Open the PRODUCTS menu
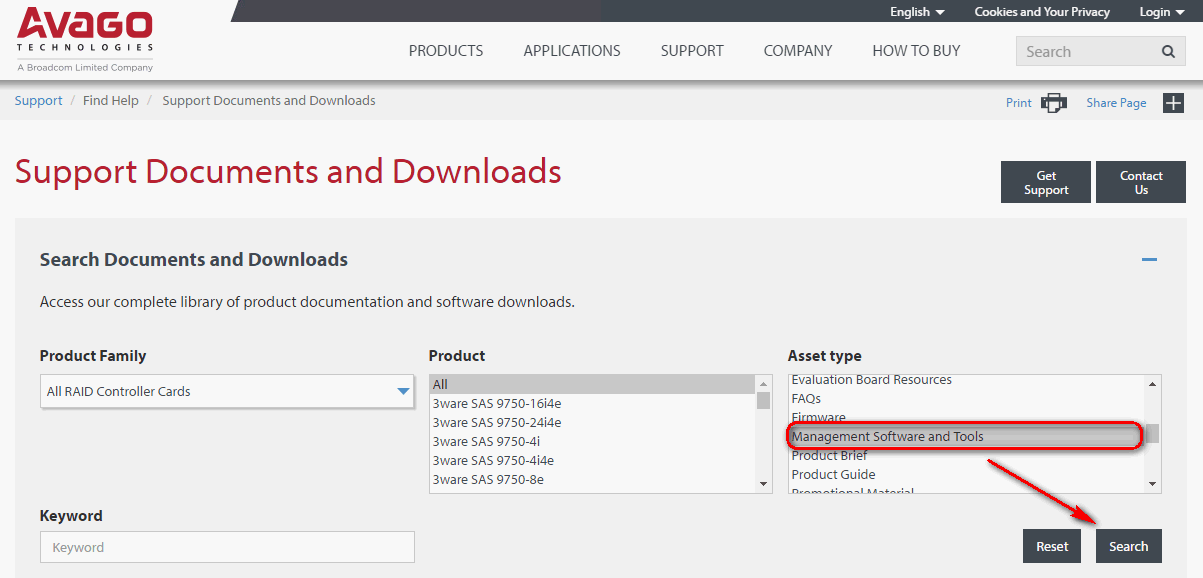This screenshot has height=578, width=1203. coord(446,51)
